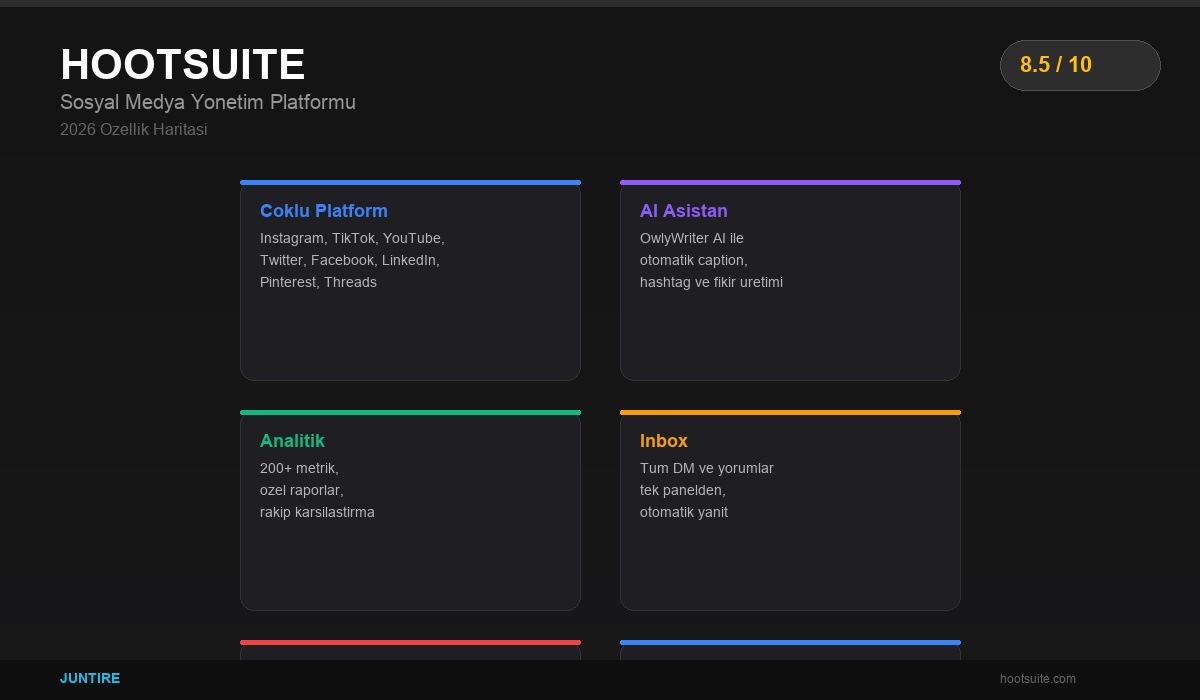Select the AI Asistan card title
The width and height of the screenshot is (1200, 700).
(x=684, y=211)
